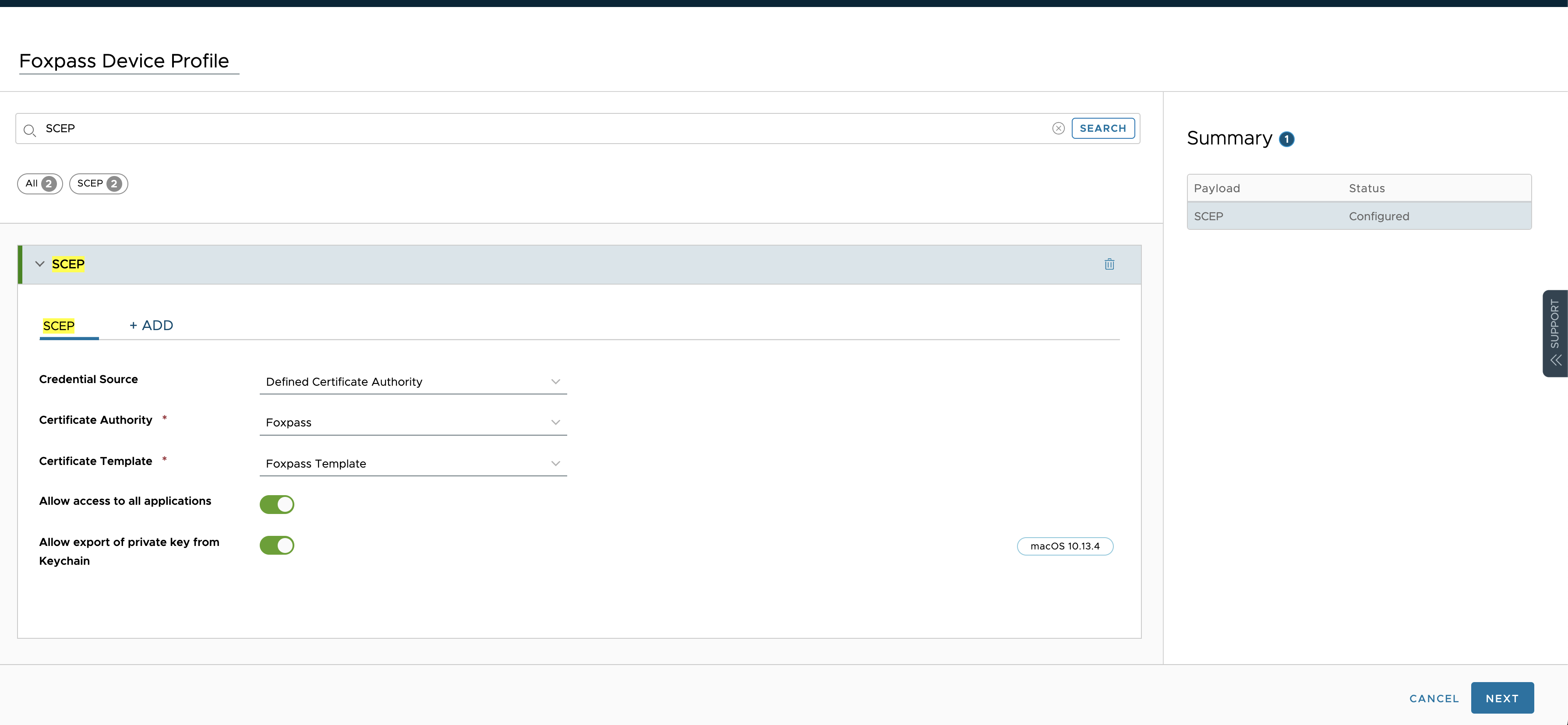Screen dimensions: 1568x725
Task: Collapse the SCEP payload section chevron
Action: click(x=39, y=264)
